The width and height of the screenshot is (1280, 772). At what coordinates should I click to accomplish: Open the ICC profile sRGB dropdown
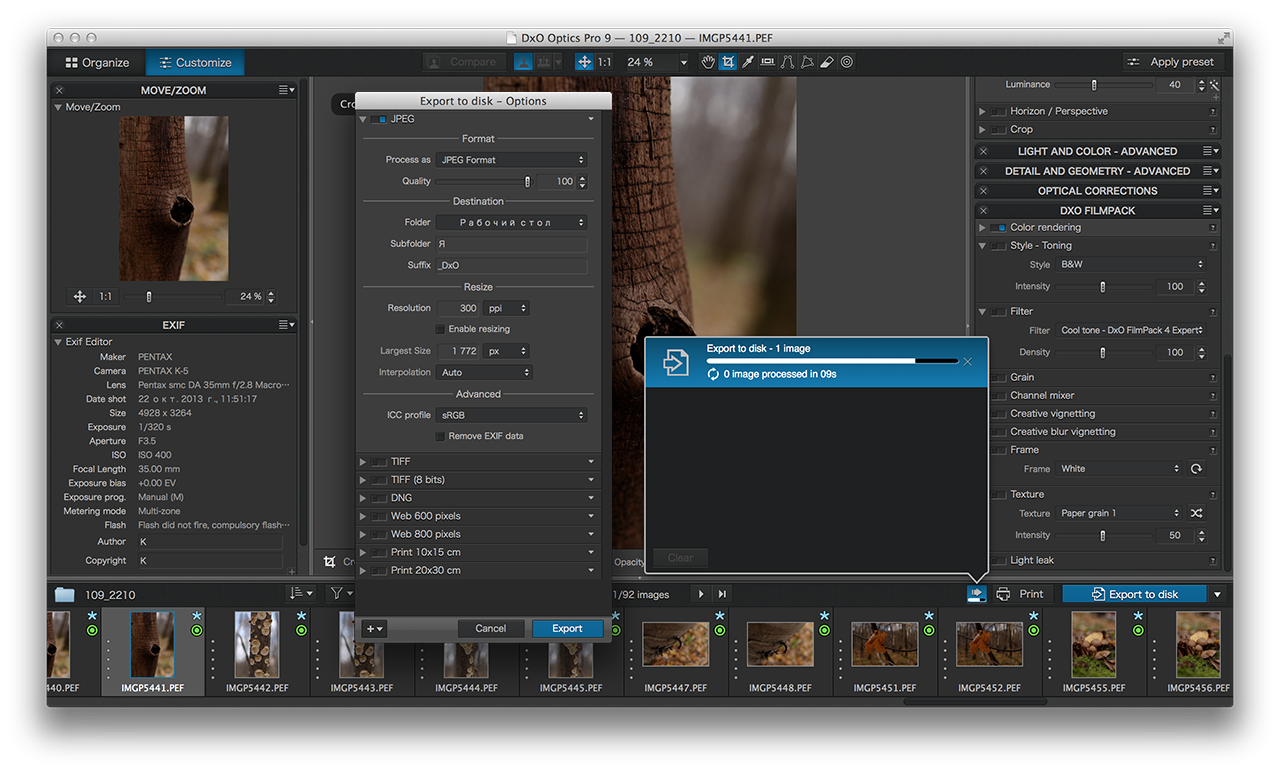(x=512, y=415)
